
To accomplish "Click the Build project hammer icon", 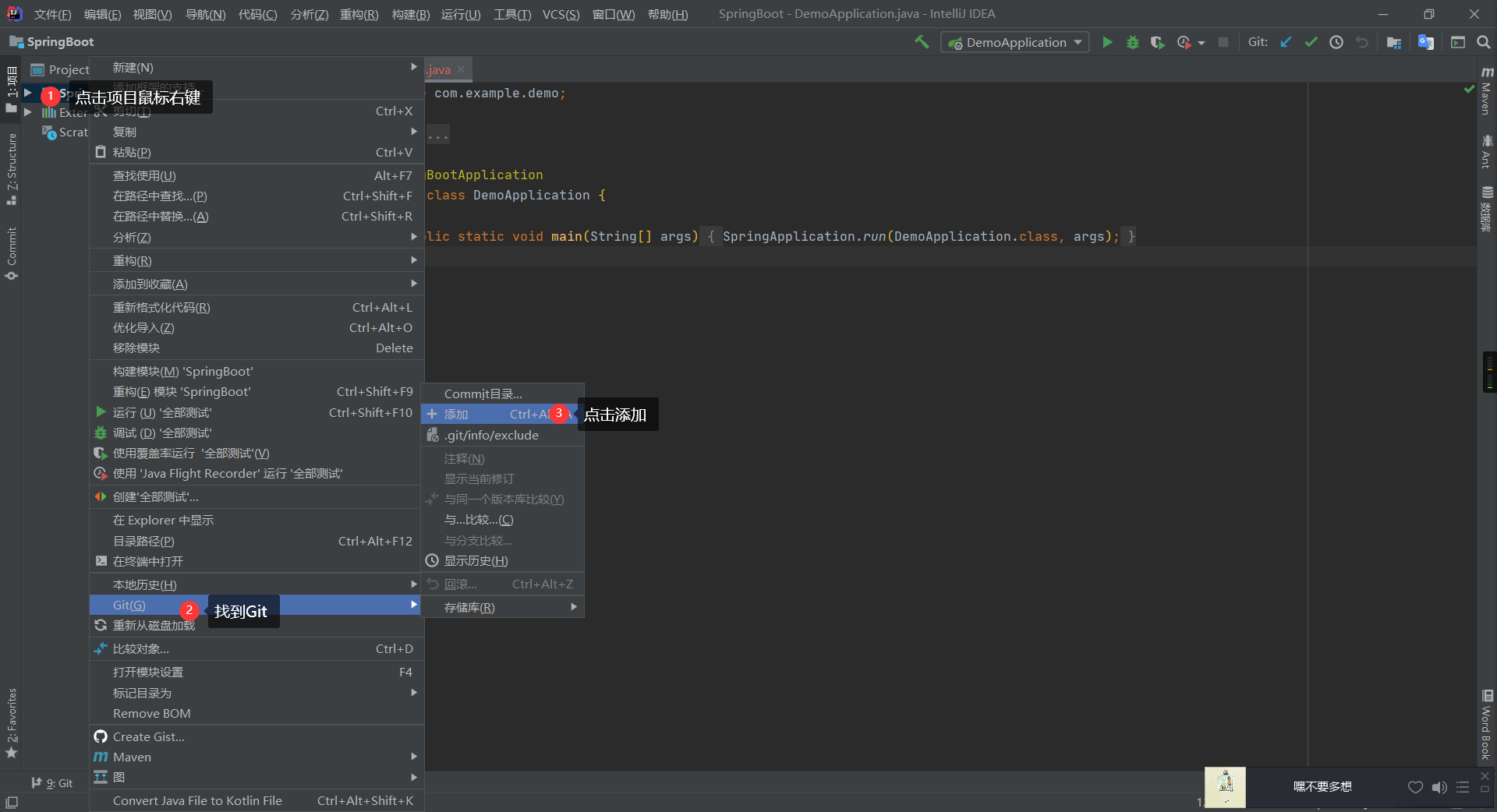I will 922,42.
